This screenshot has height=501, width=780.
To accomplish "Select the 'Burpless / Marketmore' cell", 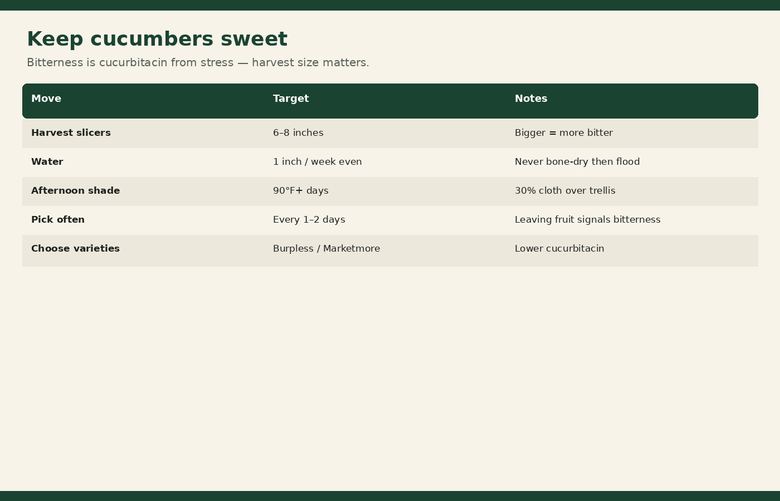I will click(326, 248).
